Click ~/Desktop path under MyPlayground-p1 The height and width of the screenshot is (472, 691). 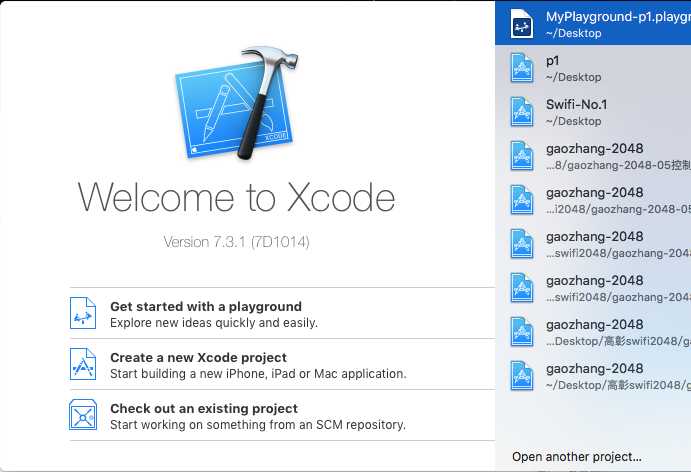click(573, 33)
